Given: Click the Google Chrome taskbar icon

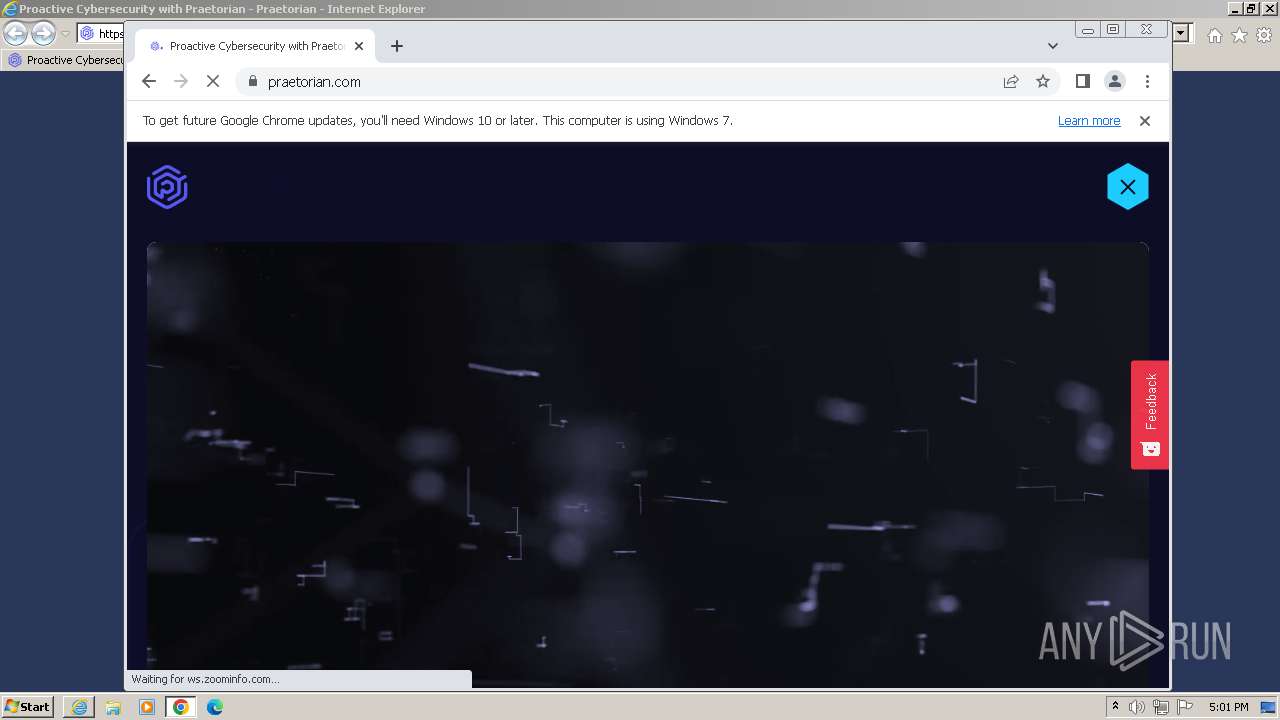Looking at the screenshot, I should [x=181, y=707].
